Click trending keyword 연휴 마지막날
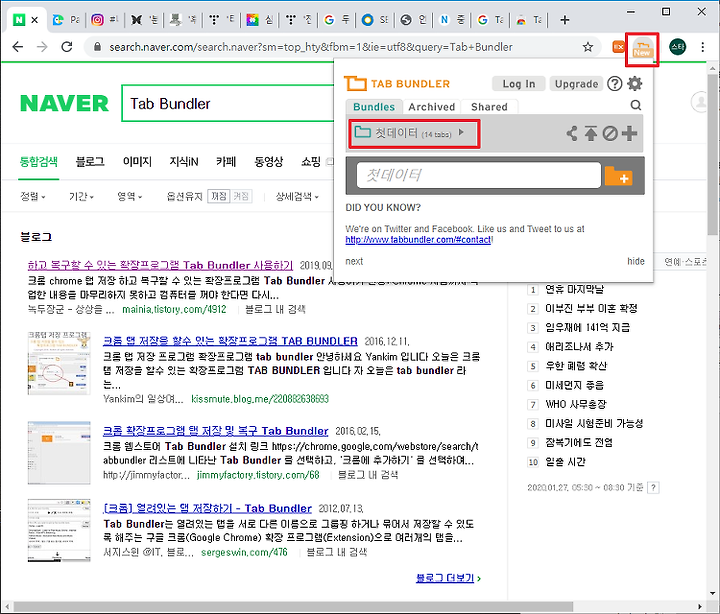This screenshot has width=720, height=614. [574, 289]
